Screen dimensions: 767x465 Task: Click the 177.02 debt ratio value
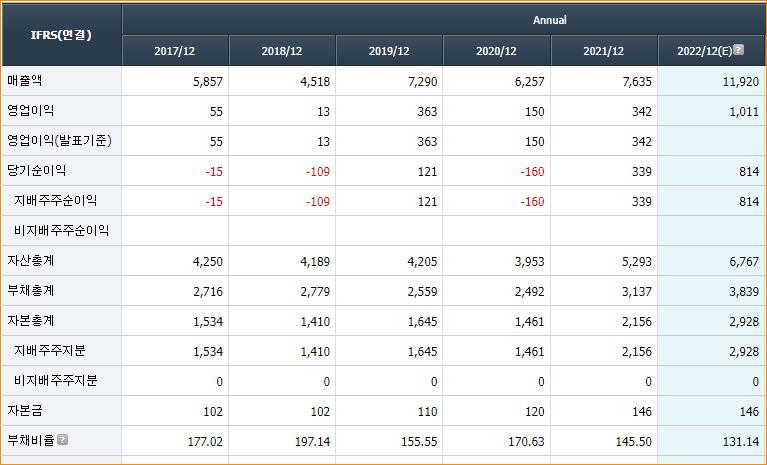coord(205,442)
